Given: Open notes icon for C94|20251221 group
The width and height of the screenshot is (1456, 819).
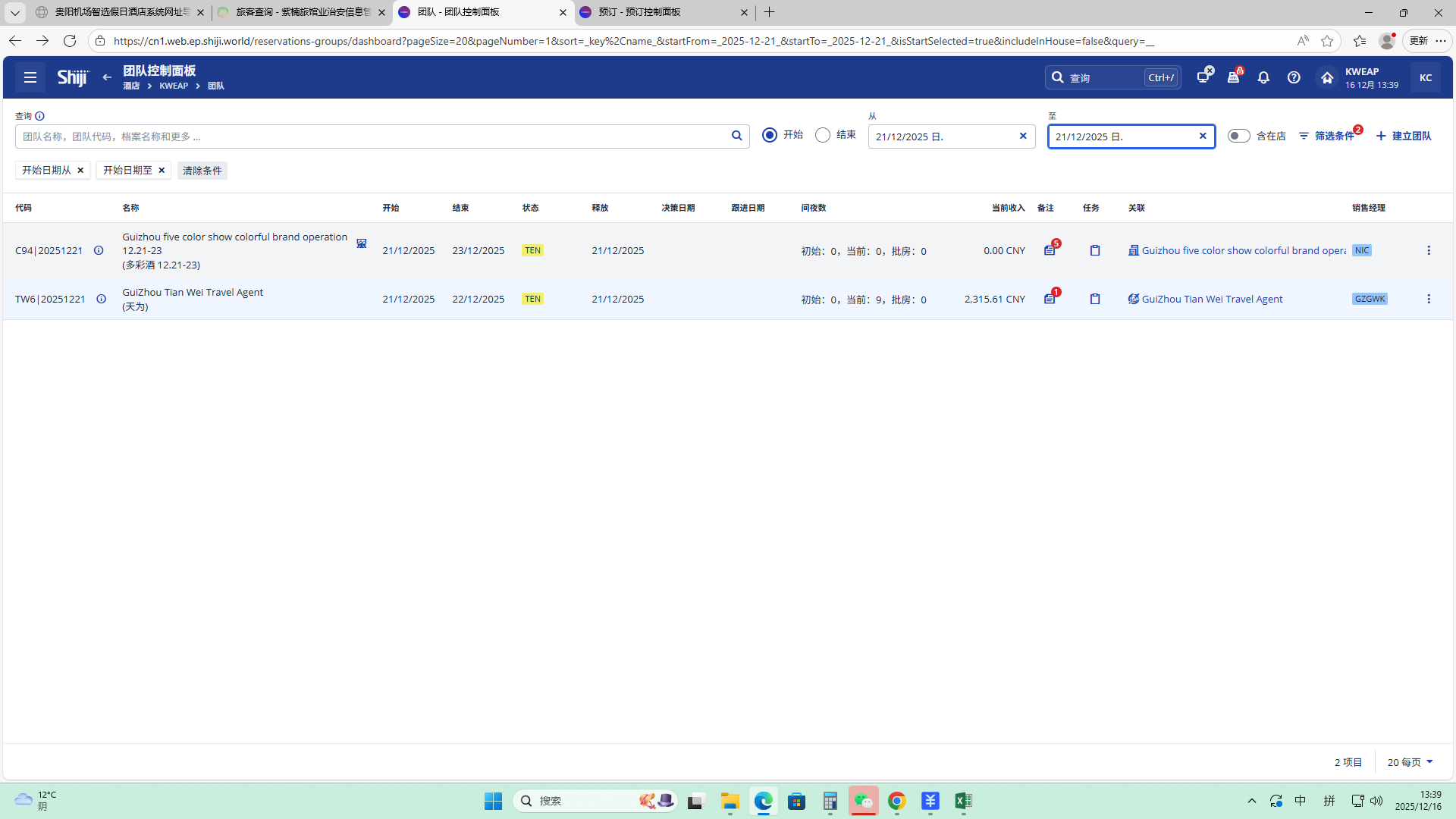Looking at the screenshot, I should (x=1050, y=250).
